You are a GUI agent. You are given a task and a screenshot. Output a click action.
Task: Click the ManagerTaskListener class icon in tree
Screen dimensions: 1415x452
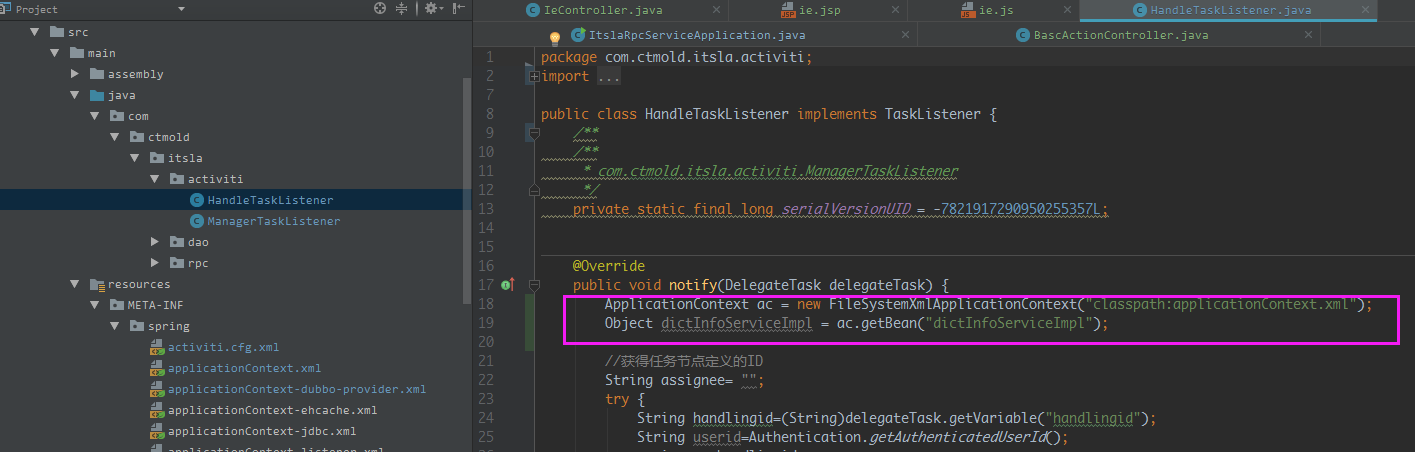point(197,221)
